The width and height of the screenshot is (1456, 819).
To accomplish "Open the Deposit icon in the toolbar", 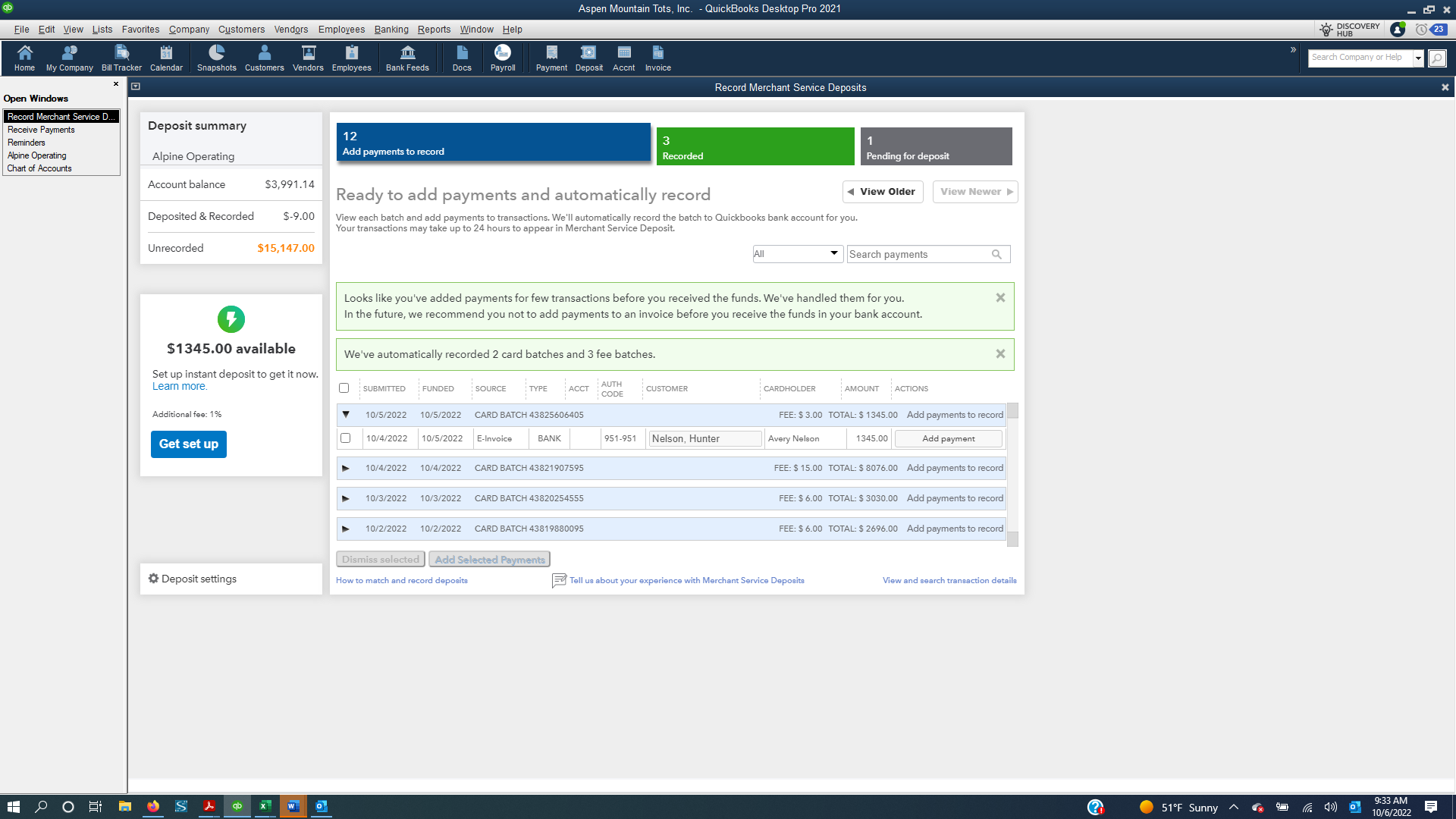I will pyautogui.click(x=588, y=57).
